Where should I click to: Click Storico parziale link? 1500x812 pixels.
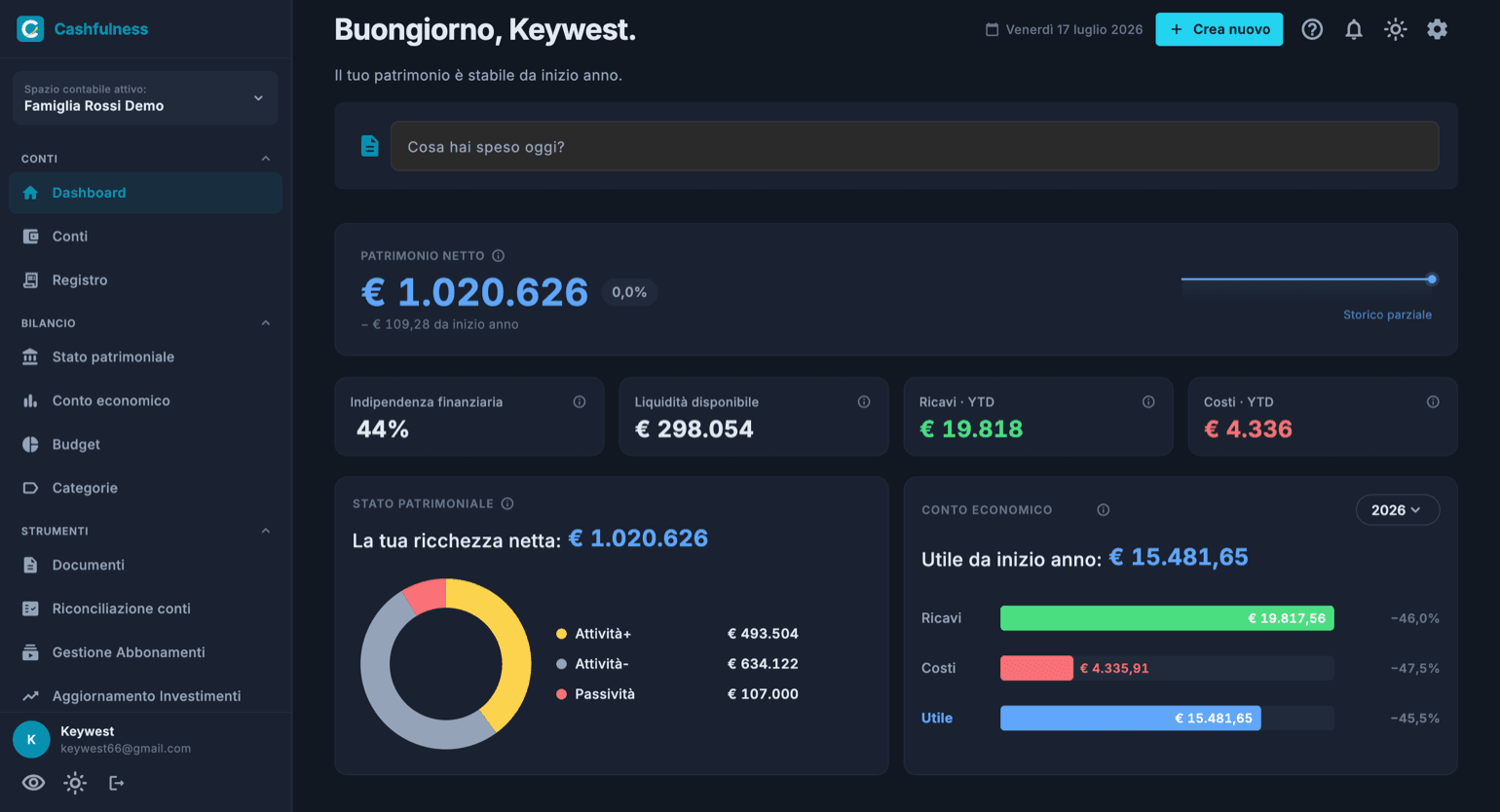point(1387,314)
